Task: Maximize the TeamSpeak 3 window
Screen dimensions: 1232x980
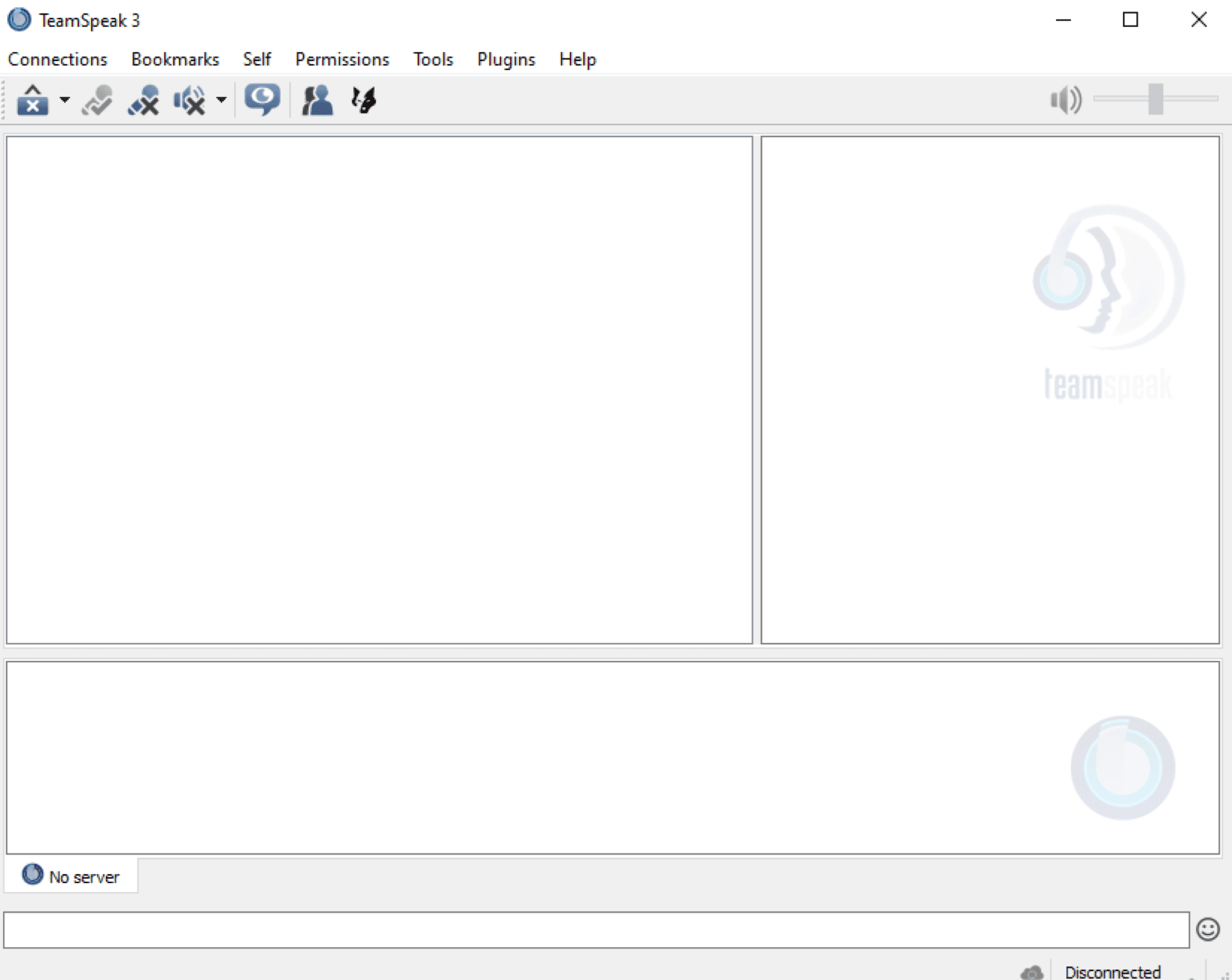Action: tap(1131, 20)
